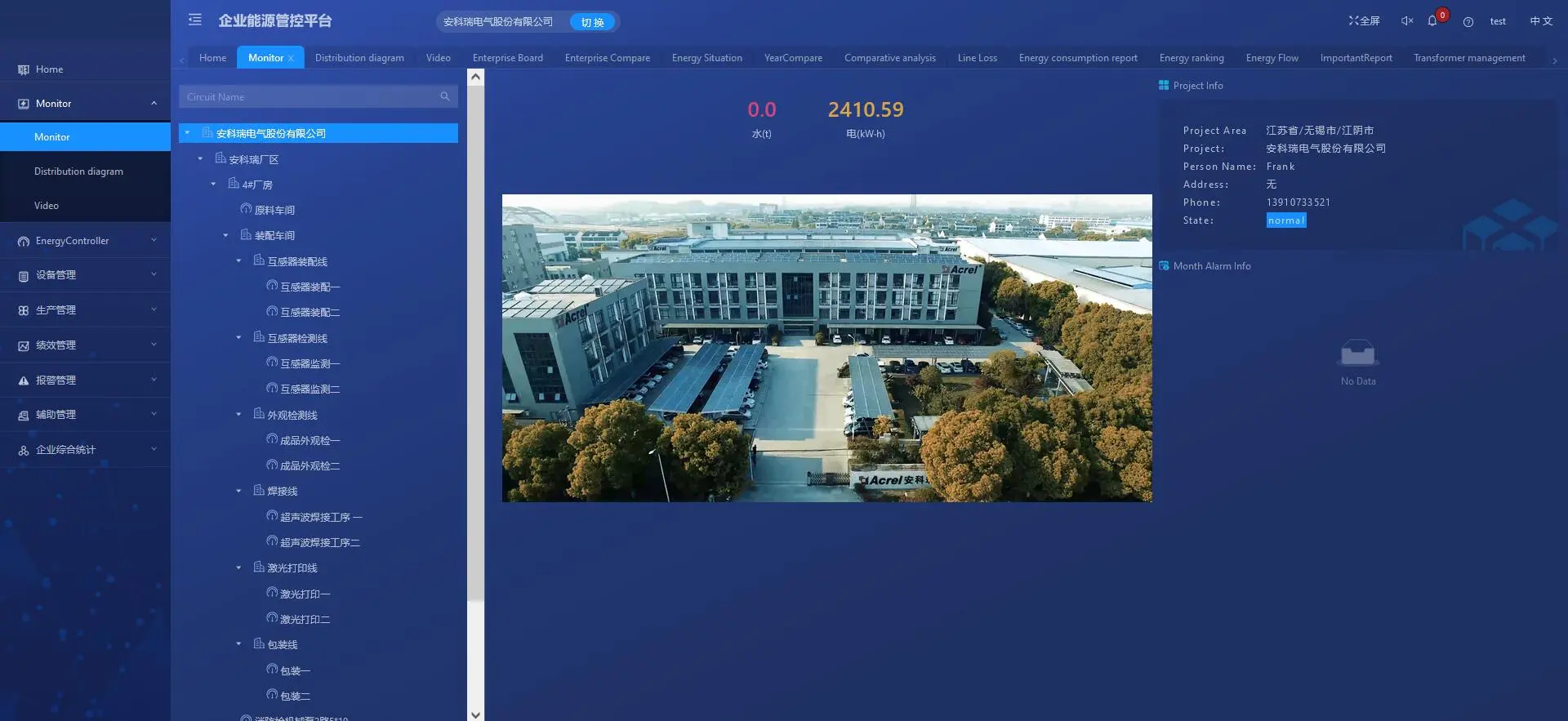The image size is (1568, 721).
Task: Toggle the sound mute speaker icon
Action: click(x=1406, y=21)
